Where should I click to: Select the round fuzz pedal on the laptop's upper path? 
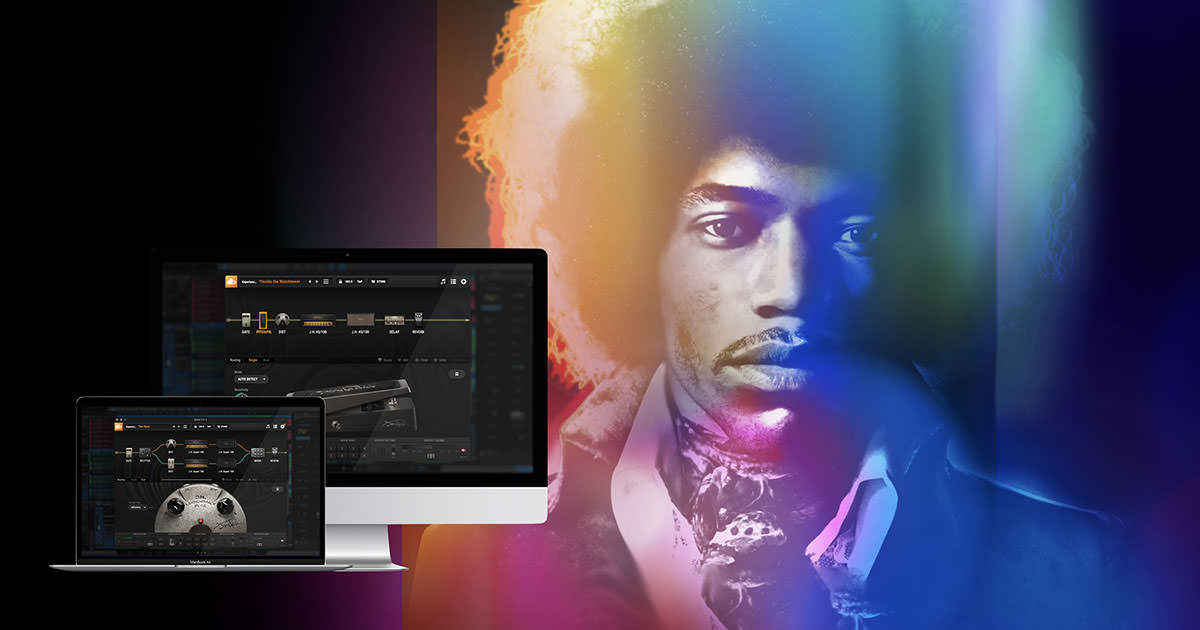click(171, 444)
